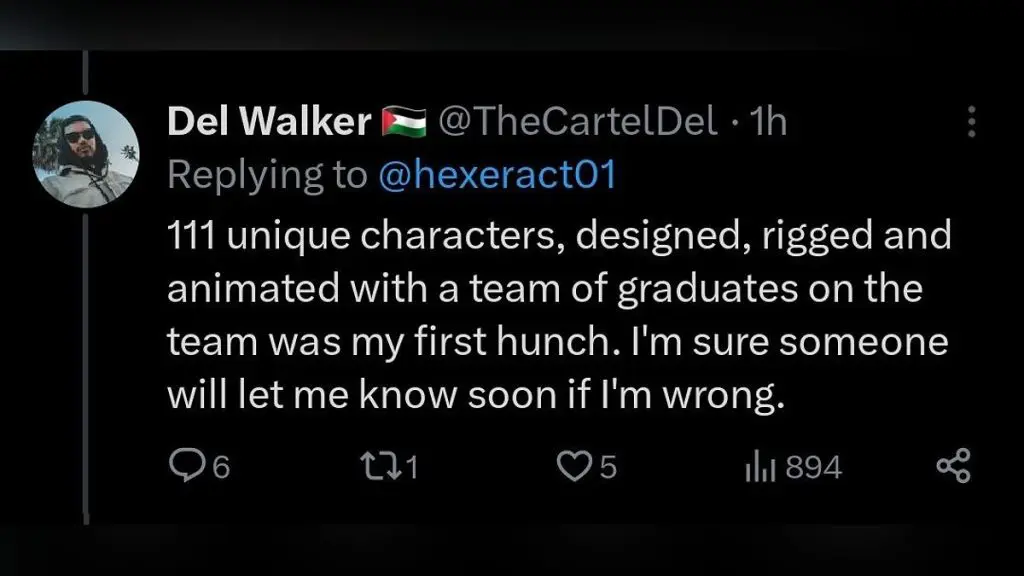1024x576 pixels.
Task: Click the 894 views count
Action: (x=813, y=468)
